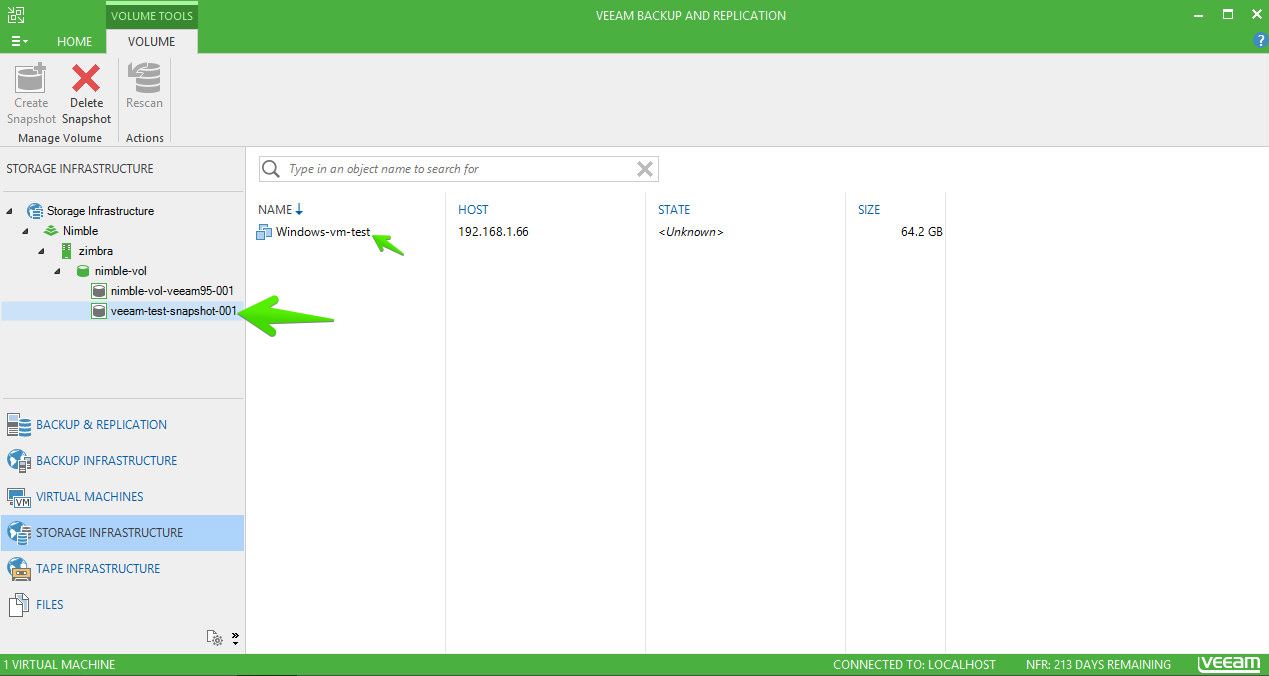Collapse the Storage Infrastructure tree node
The width and height of the screenshot is (1269, 676).
point(10,211)
